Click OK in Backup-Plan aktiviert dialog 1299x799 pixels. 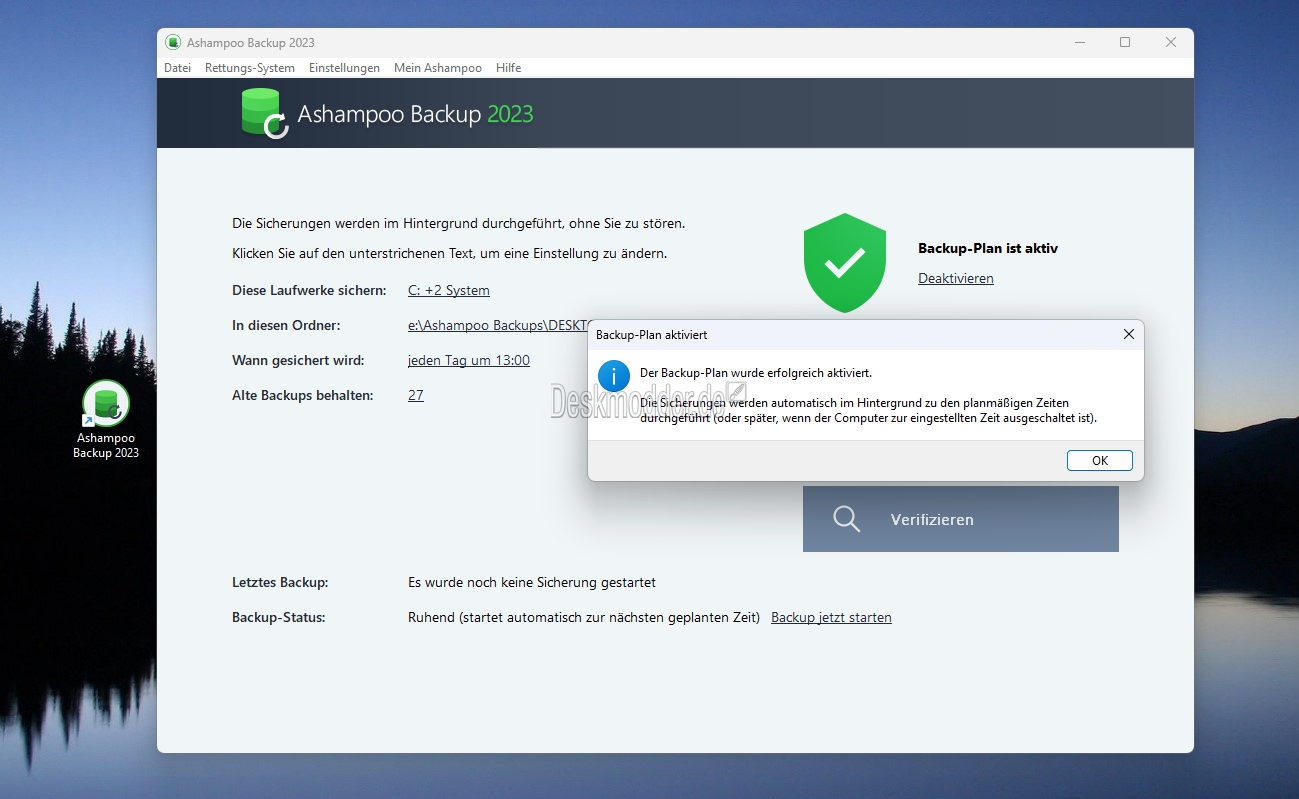(1100, 461)
